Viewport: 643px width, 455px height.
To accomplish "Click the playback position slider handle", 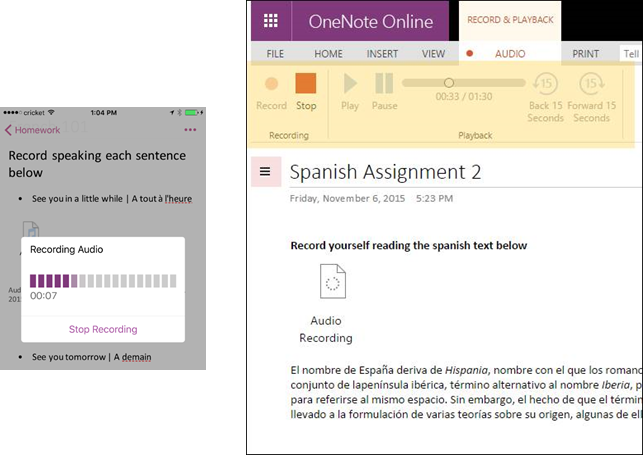I will (448, 83).
